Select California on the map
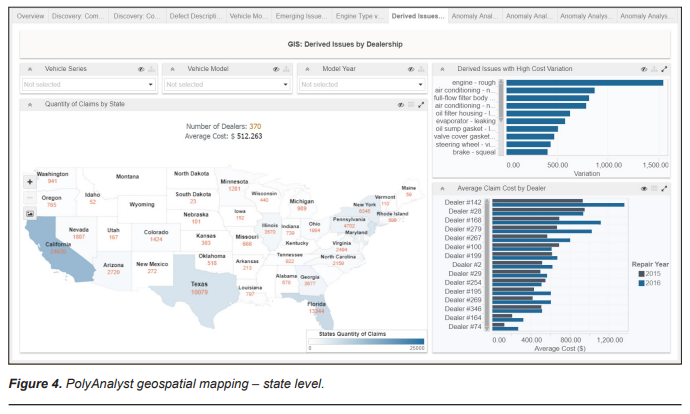Viewport: 690px width, 414px height. (x=59, y=249)
